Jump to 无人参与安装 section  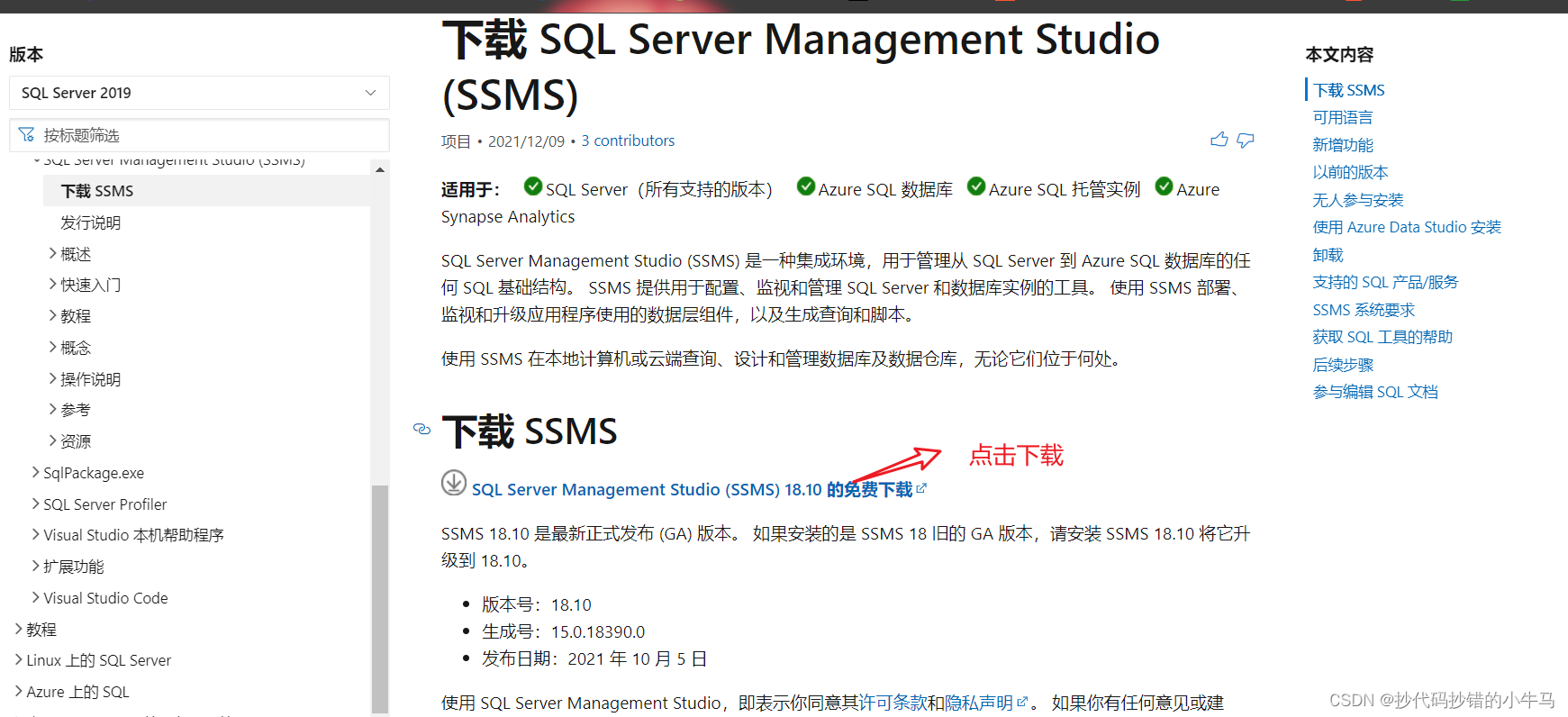click(x=1358, y=200)
